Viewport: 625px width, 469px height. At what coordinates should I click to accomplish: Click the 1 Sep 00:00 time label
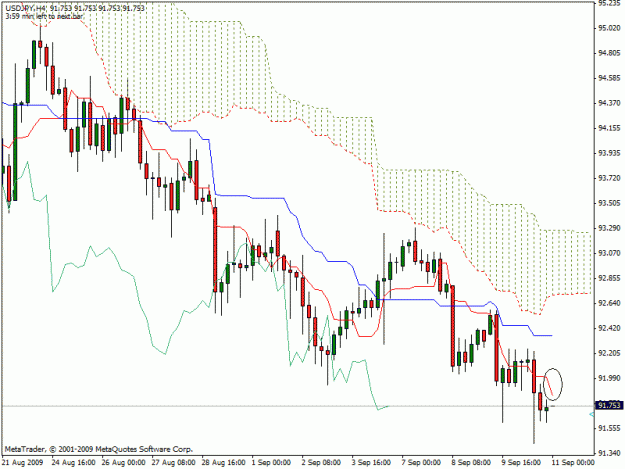(x=271, y=463)
